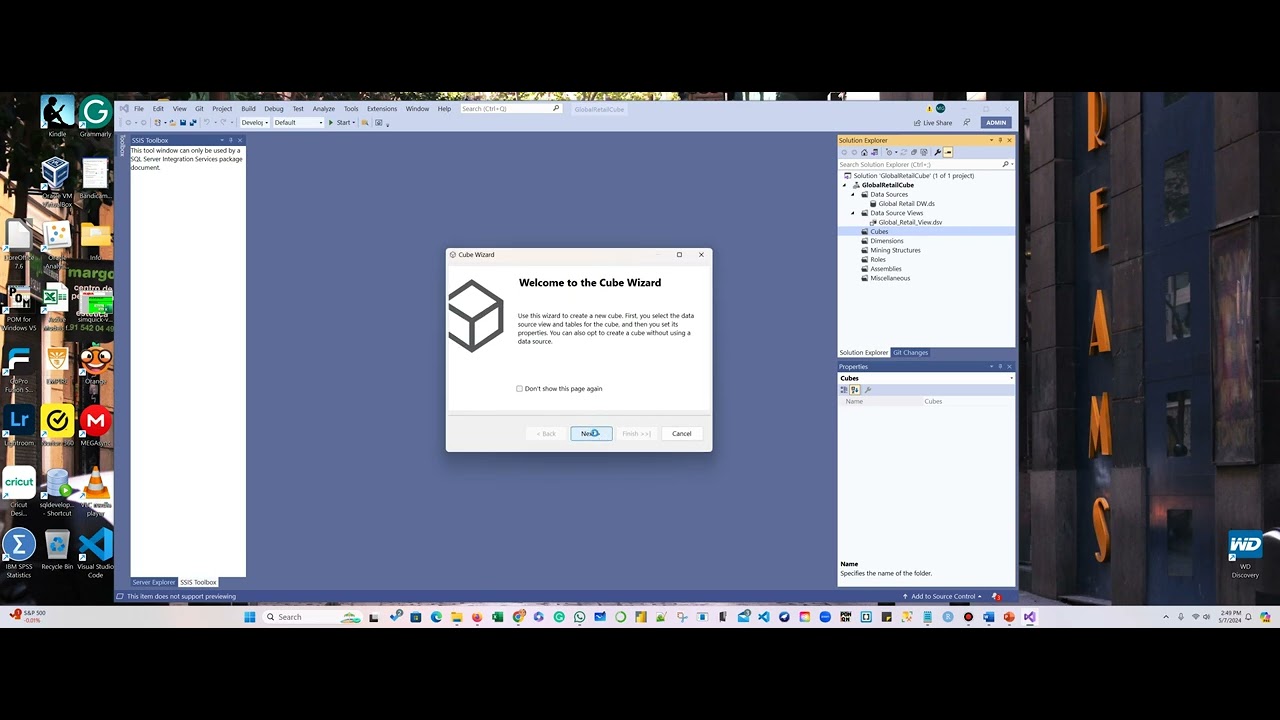Open the Project menu
Viewport: 1280px width, 720px height.
point(222,108)
